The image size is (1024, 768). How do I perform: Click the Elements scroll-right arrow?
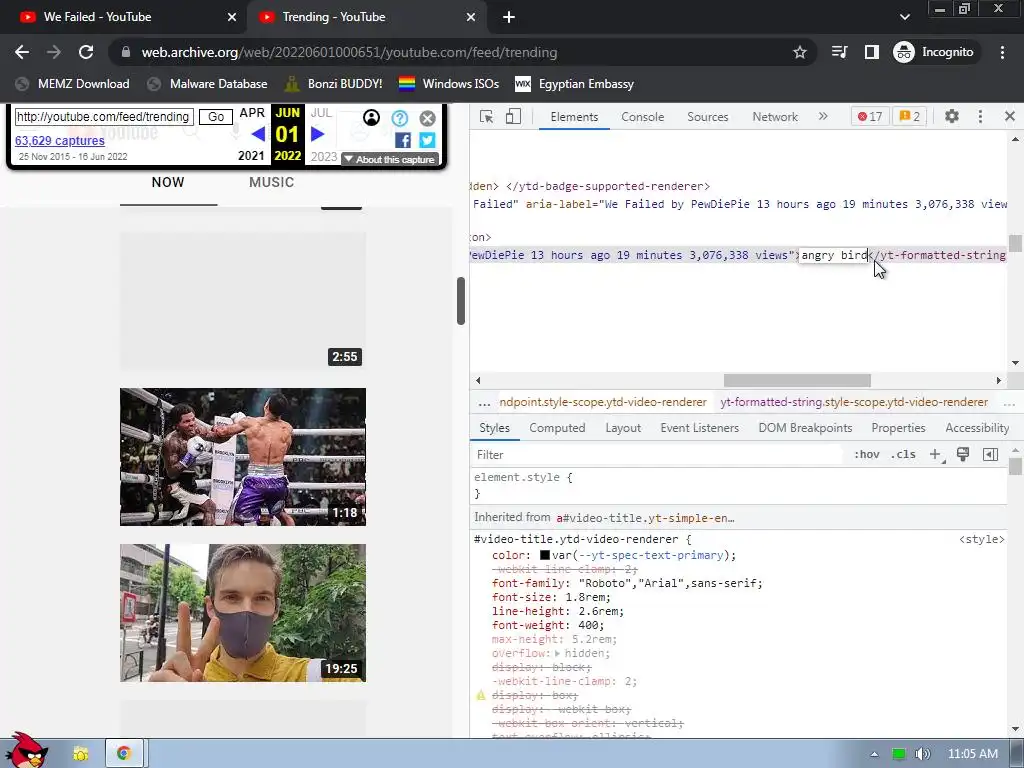tap(998, 380)
